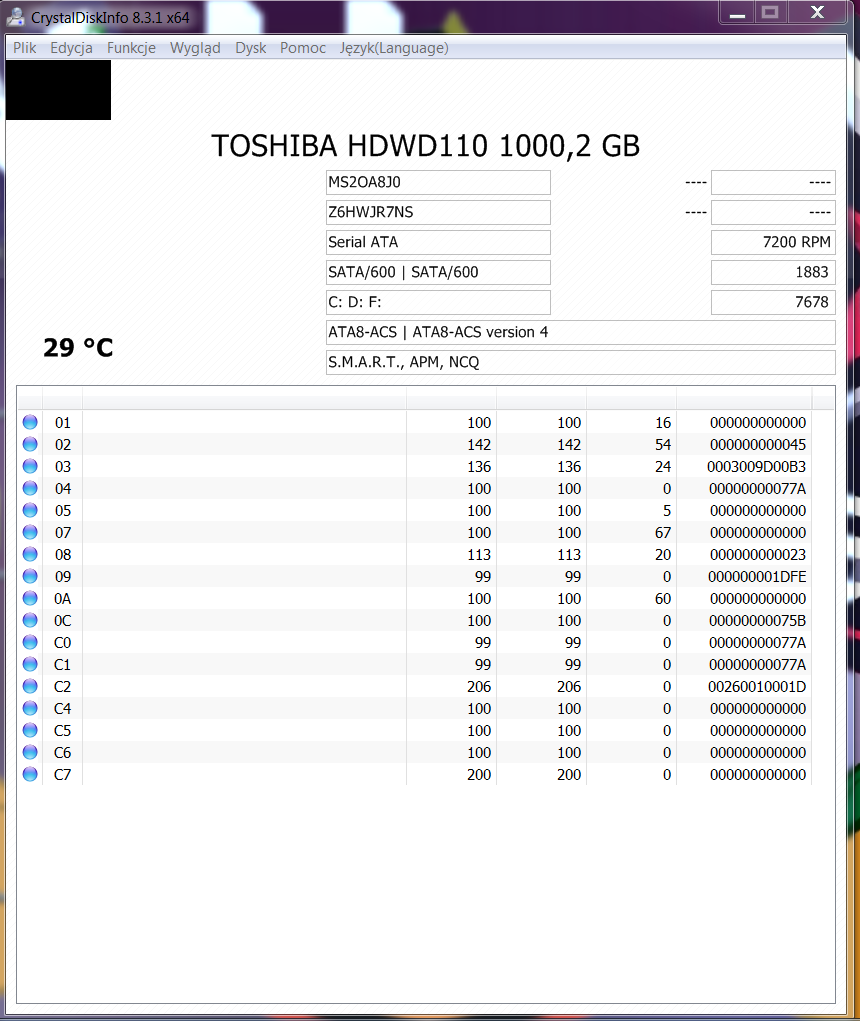
Task: Click the firmware field MS2OA8J0
Action: [x=438, y=182]
